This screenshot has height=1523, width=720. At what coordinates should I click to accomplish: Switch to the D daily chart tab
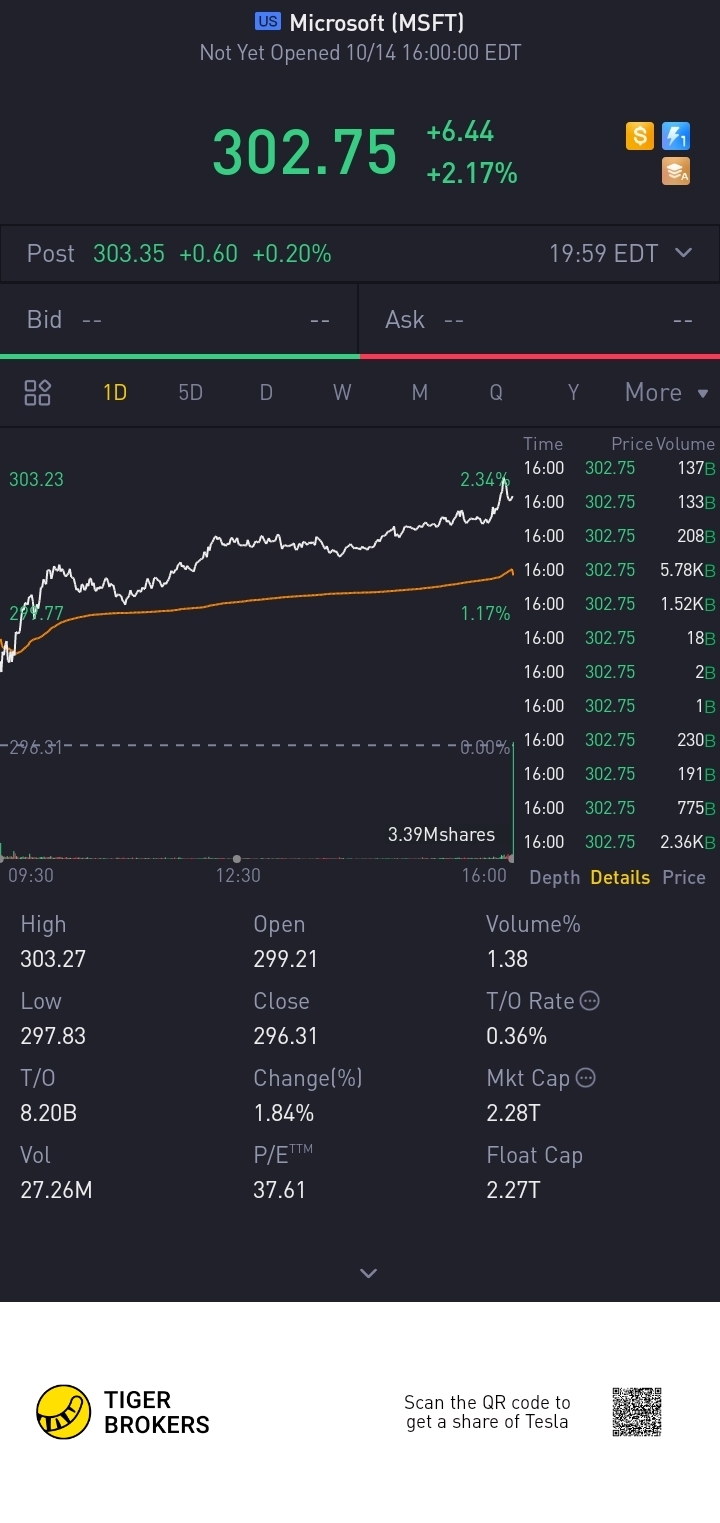click(x=266, y=392)
